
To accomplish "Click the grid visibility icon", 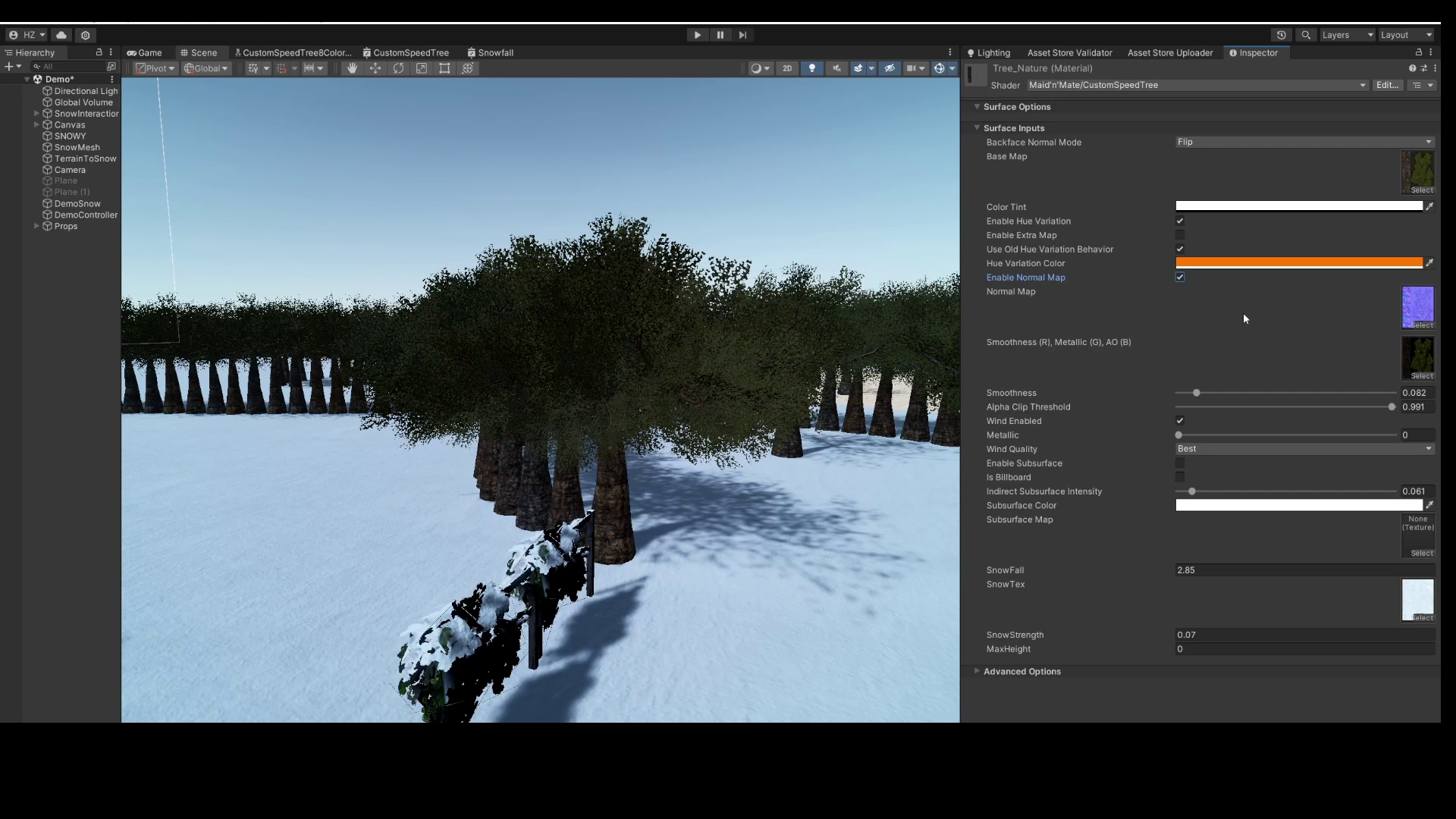I will 253,68.
